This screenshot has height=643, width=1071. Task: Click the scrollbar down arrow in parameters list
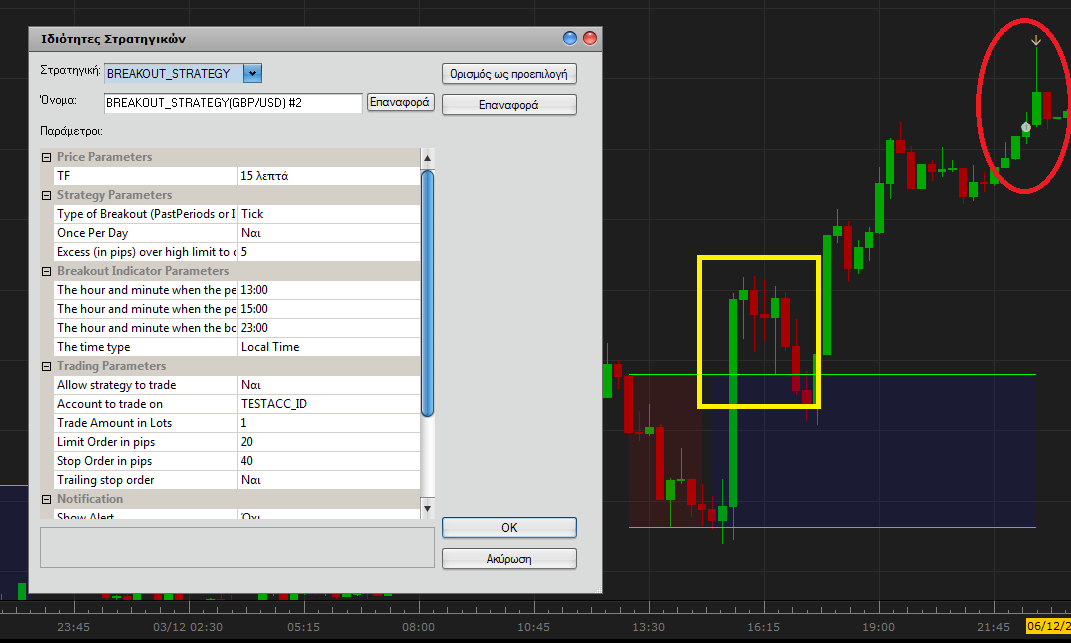(x=428, y=508)
